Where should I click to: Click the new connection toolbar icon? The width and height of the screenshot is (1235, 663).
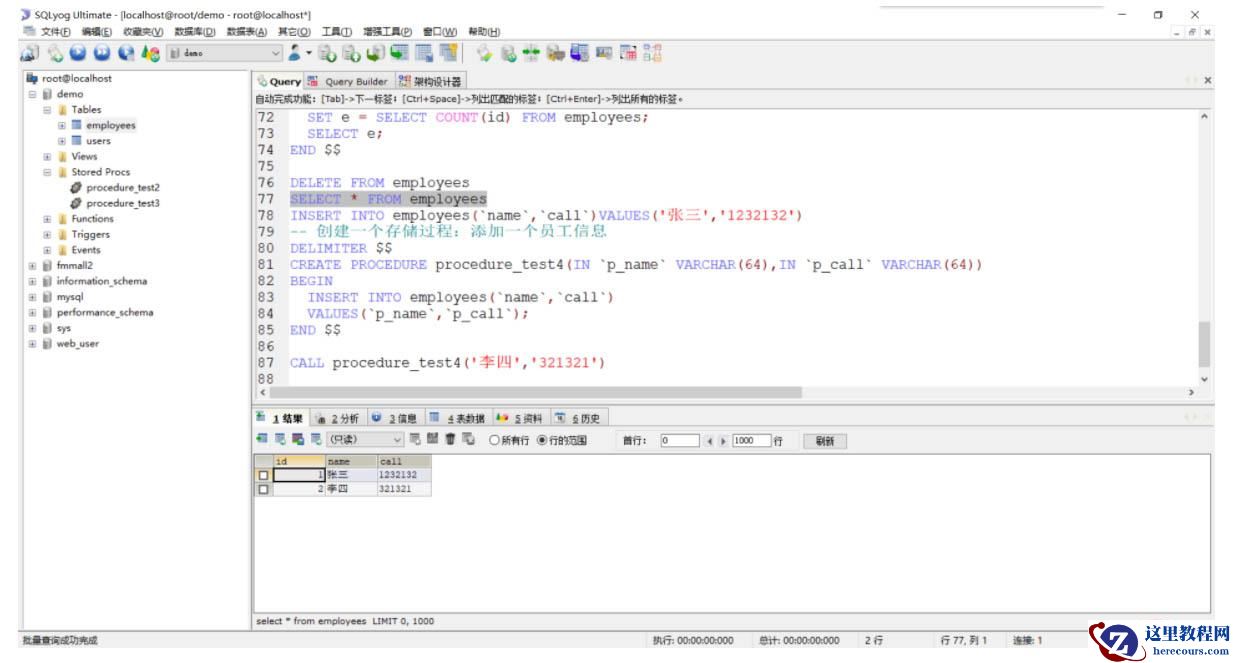point(30,53)
